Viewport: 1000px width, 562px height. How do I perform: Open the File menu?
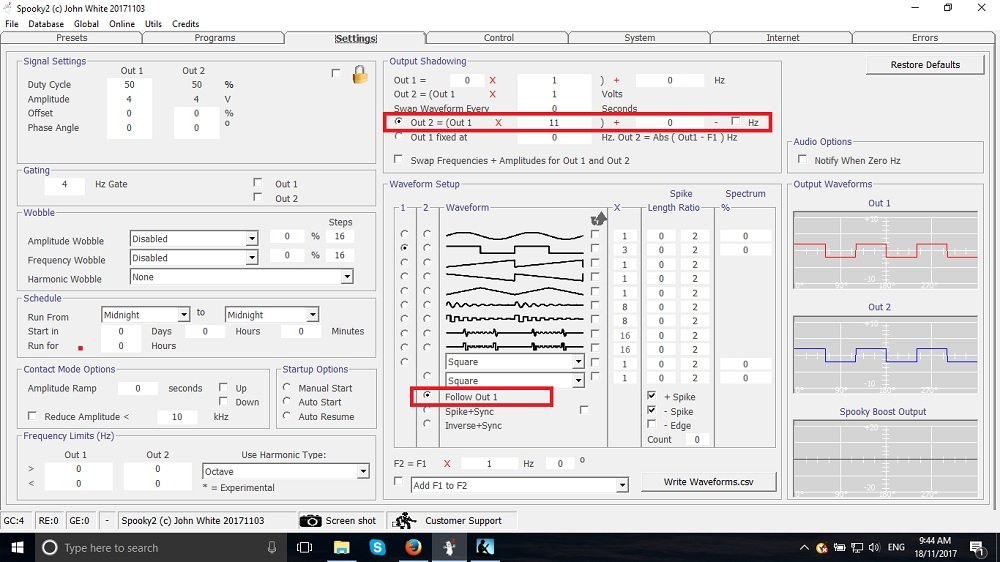[x=11, y=24]
